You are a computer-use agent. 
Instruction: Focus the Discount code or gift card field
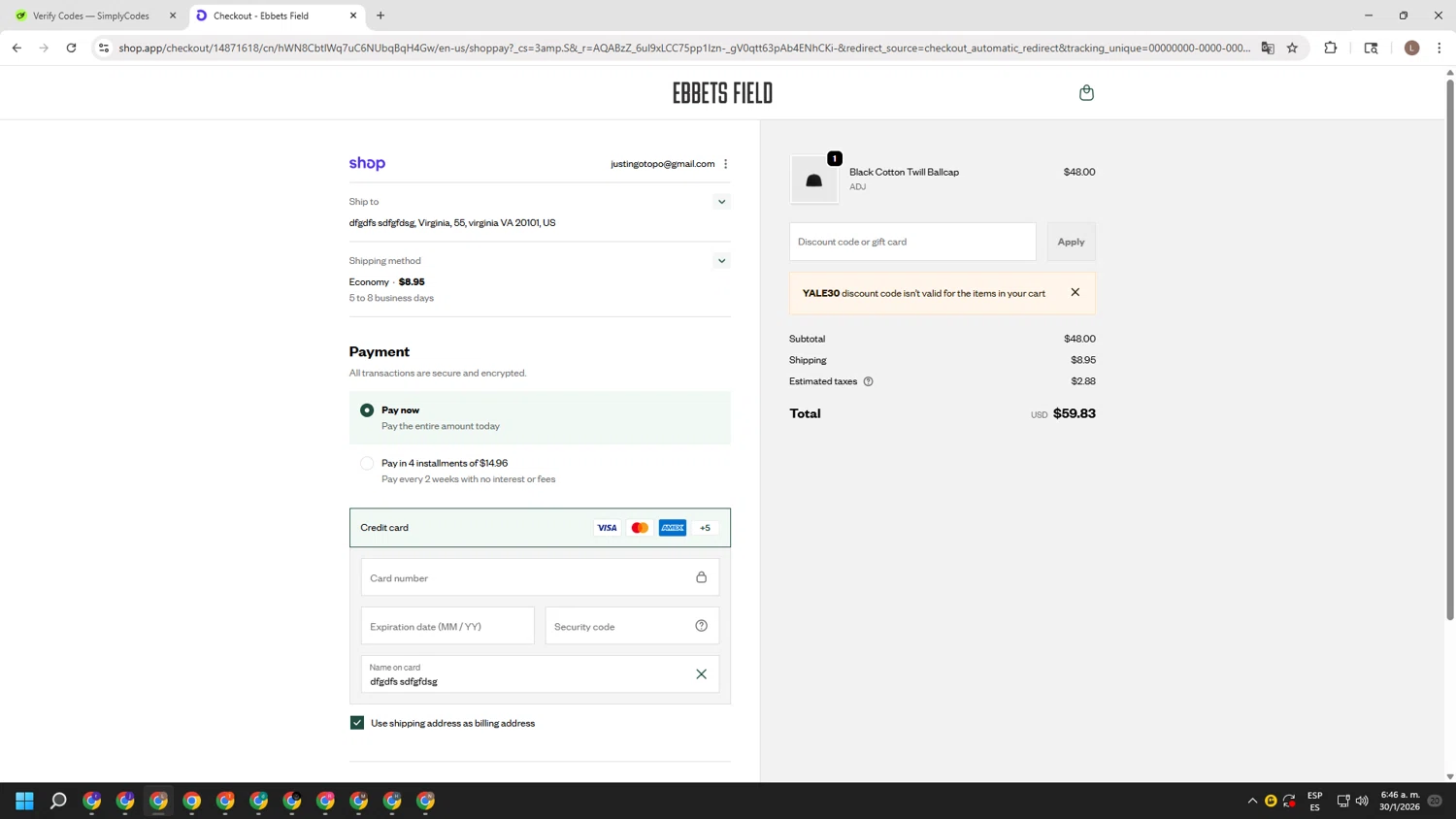pyautogui.click(x=912, y=242)
